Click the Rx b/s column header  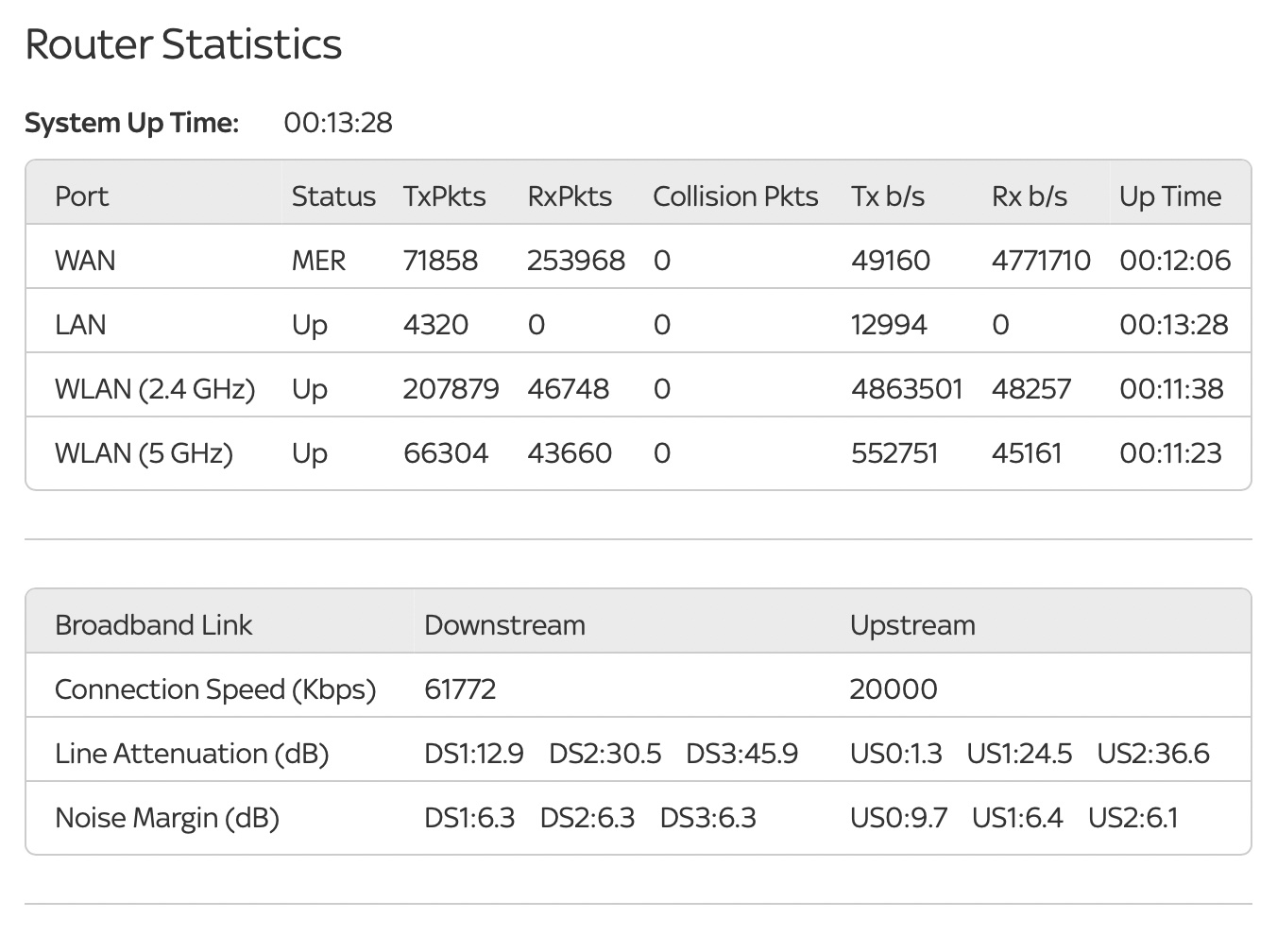[x=1030, y=196]
